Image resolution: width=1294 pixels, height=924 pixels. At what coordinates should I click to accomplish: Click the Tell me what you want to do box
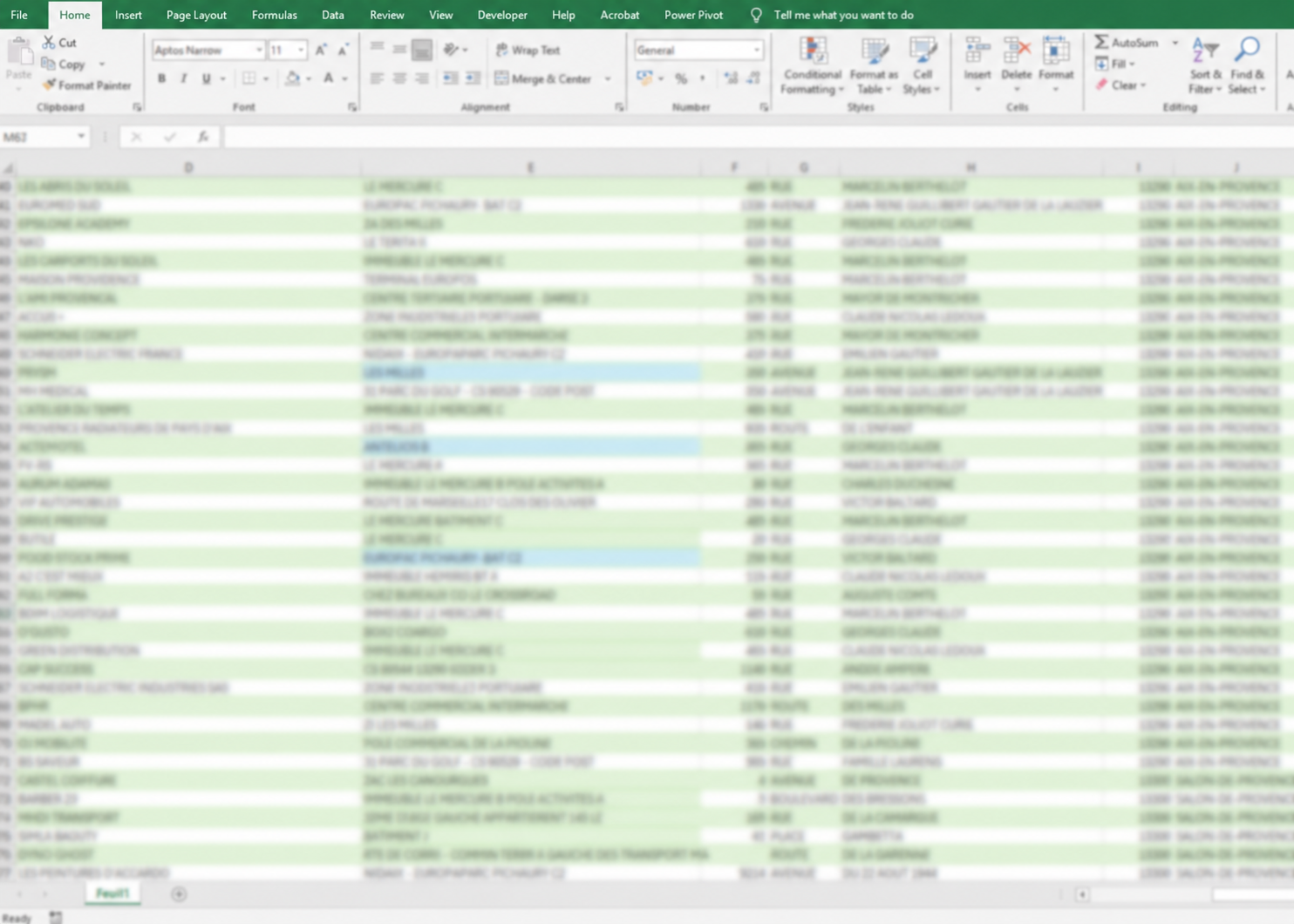(x=843, y=15)
